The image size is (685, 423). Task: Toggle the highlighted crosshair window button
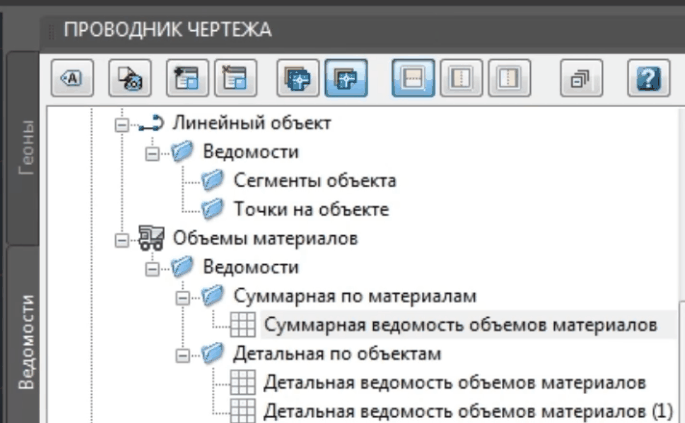(346, 78)
